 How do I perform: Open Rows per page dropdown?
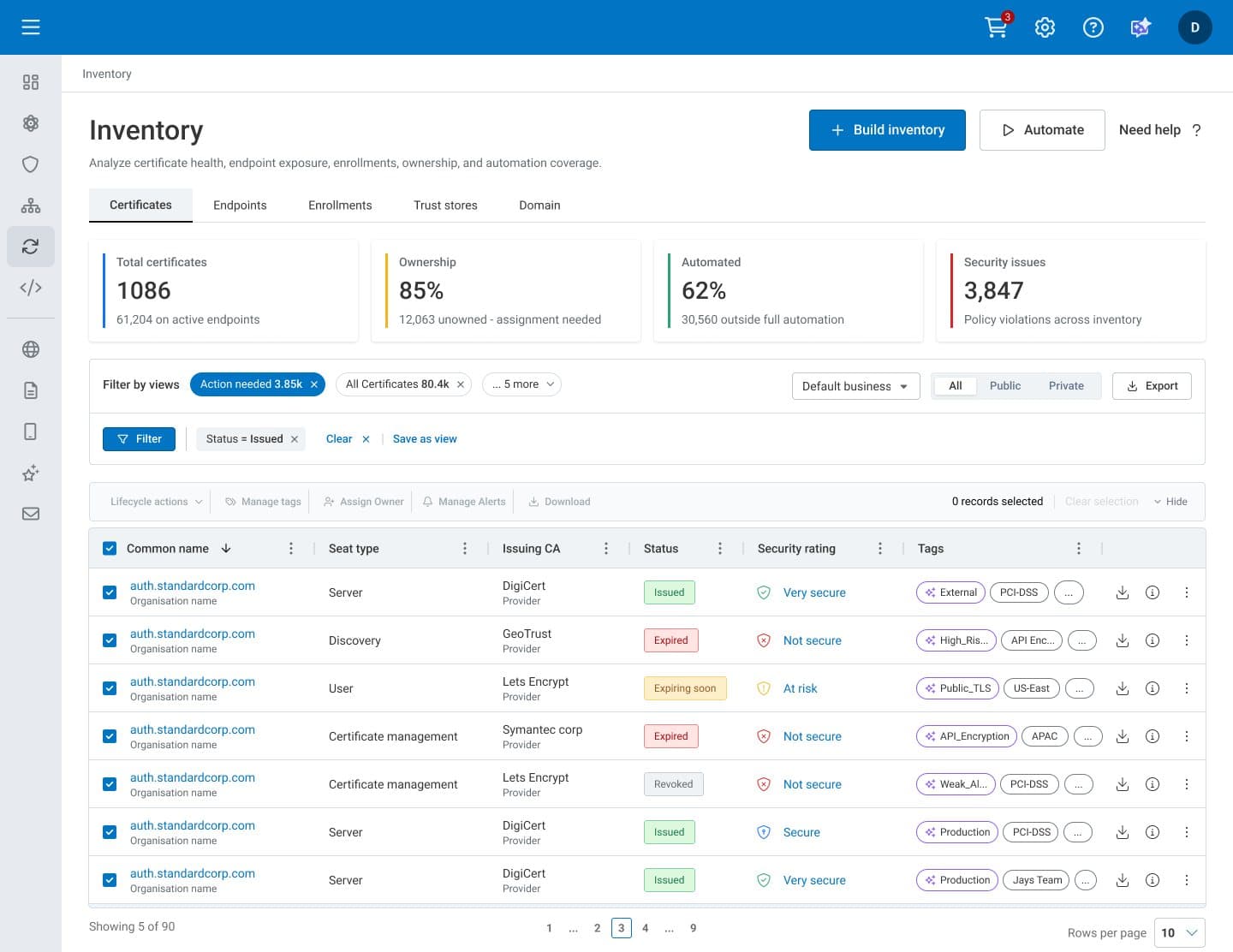(x=1180, y=932)
